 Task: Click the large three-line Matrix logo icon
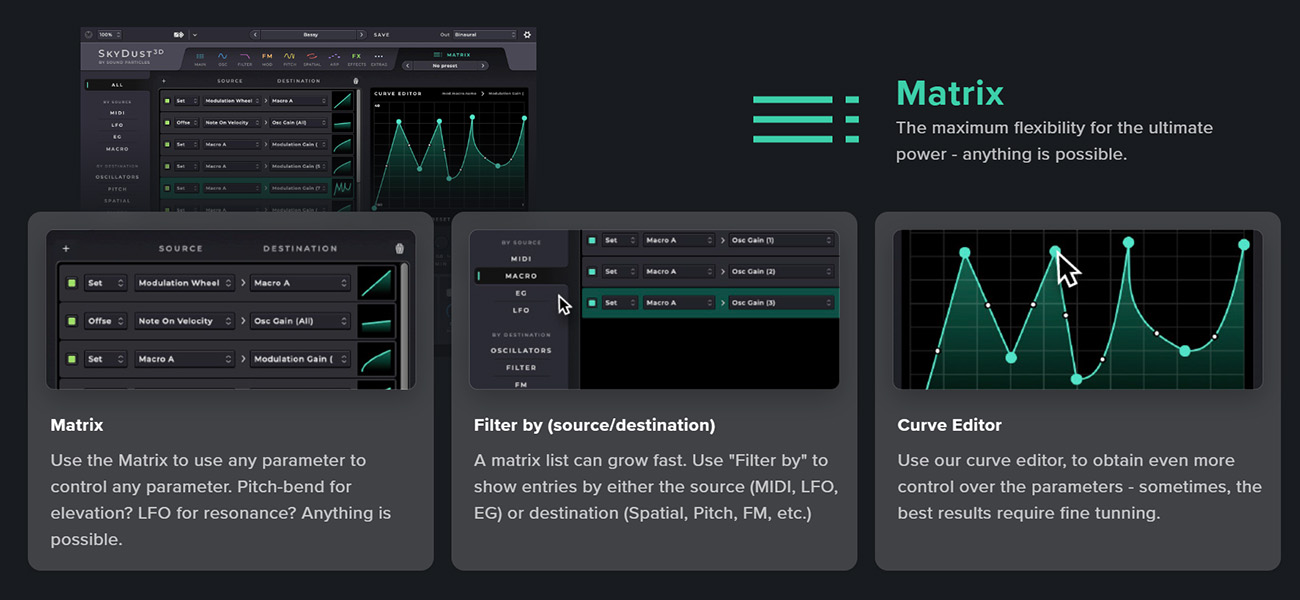[x=805, y=119]
